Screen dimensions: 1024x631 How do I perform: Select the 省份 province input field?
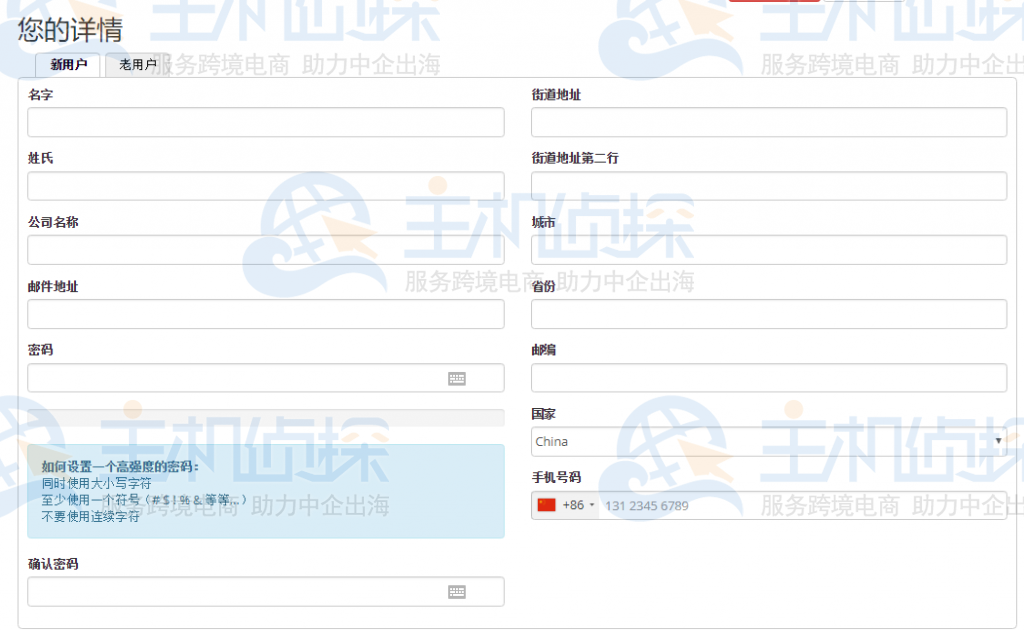coord(768,314)
